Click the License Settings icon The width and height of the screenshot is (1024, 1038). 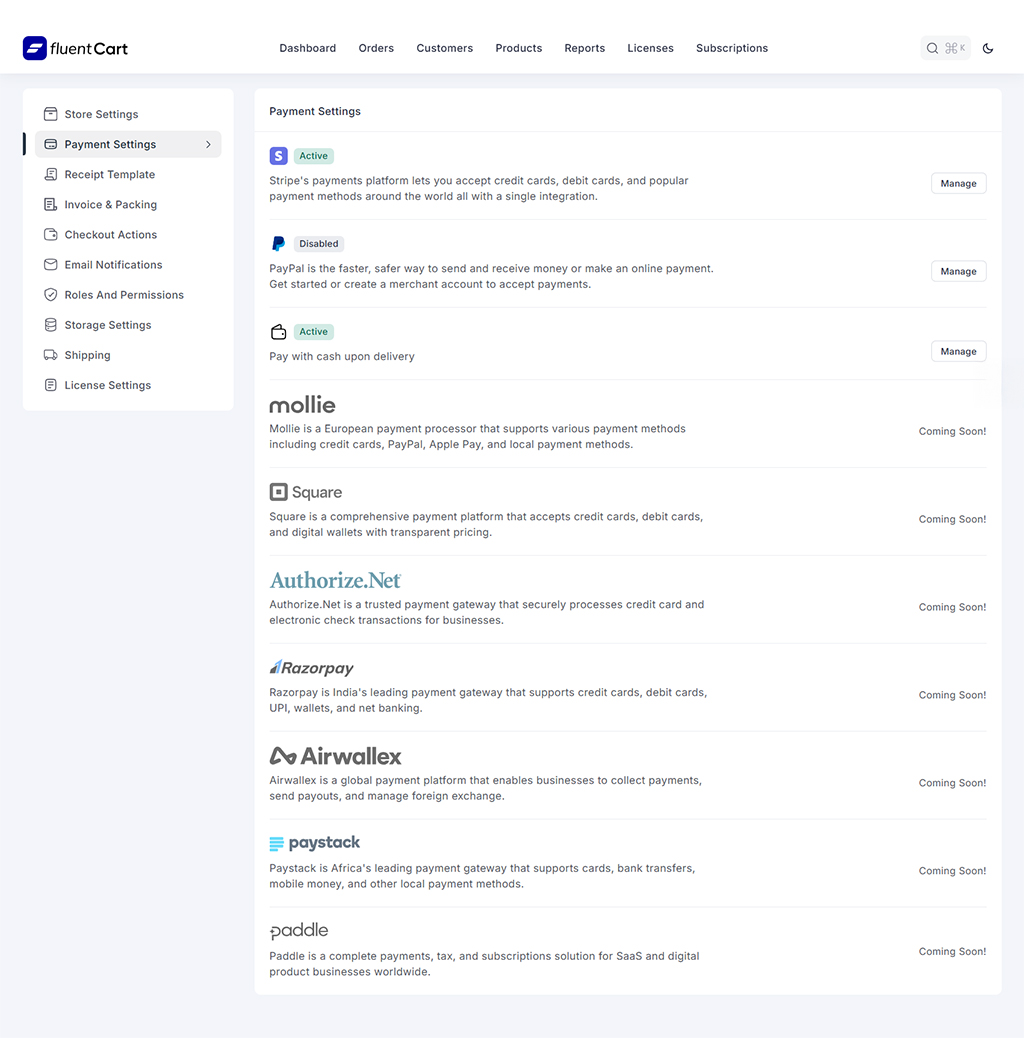click(50, 385)
